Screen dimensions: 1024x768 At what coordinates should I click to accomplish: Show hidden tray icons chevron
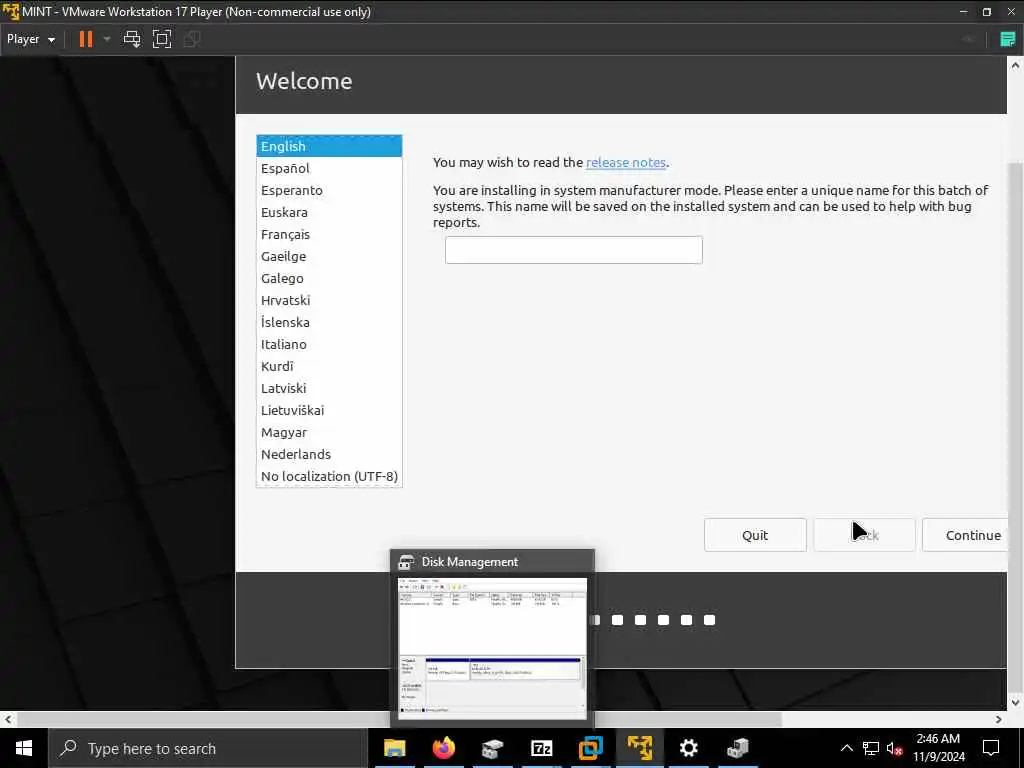click(x=846, y=748)
